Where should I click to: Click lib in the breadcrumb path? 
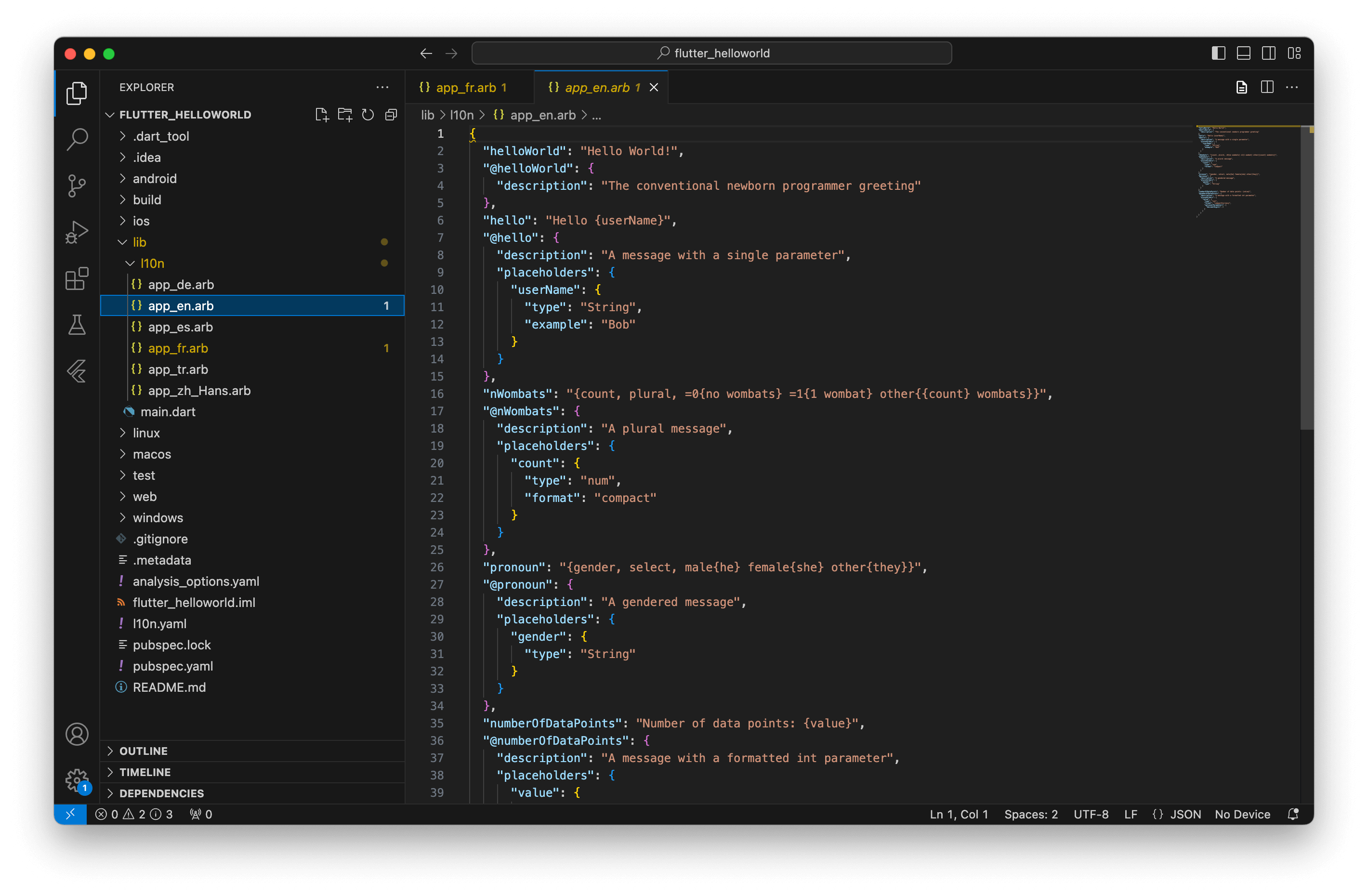point(428,115)
